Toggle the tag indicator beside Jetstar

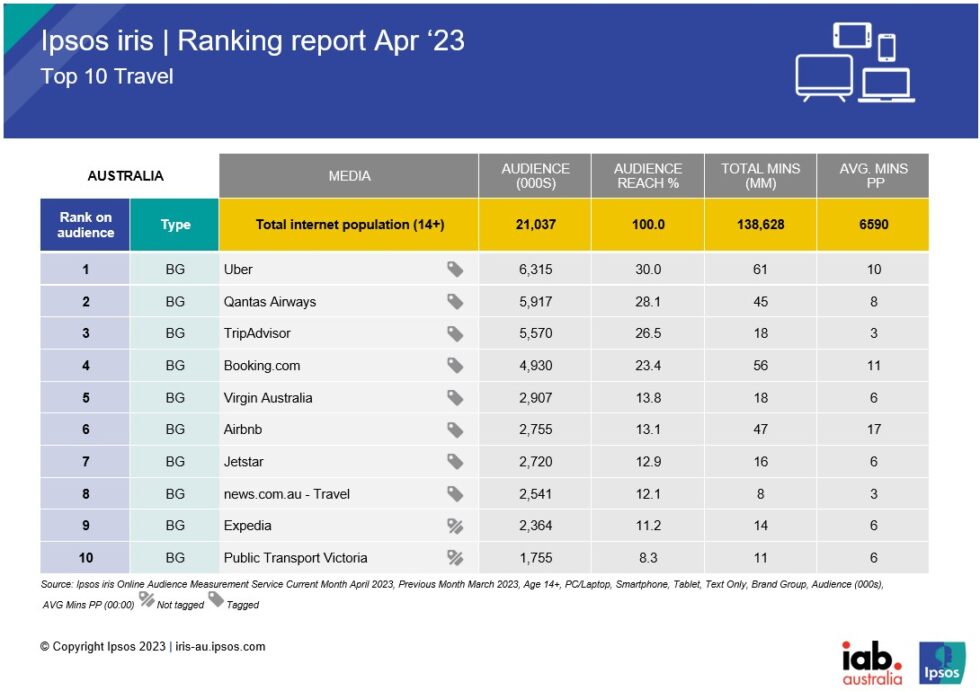[x=456, y=461]
